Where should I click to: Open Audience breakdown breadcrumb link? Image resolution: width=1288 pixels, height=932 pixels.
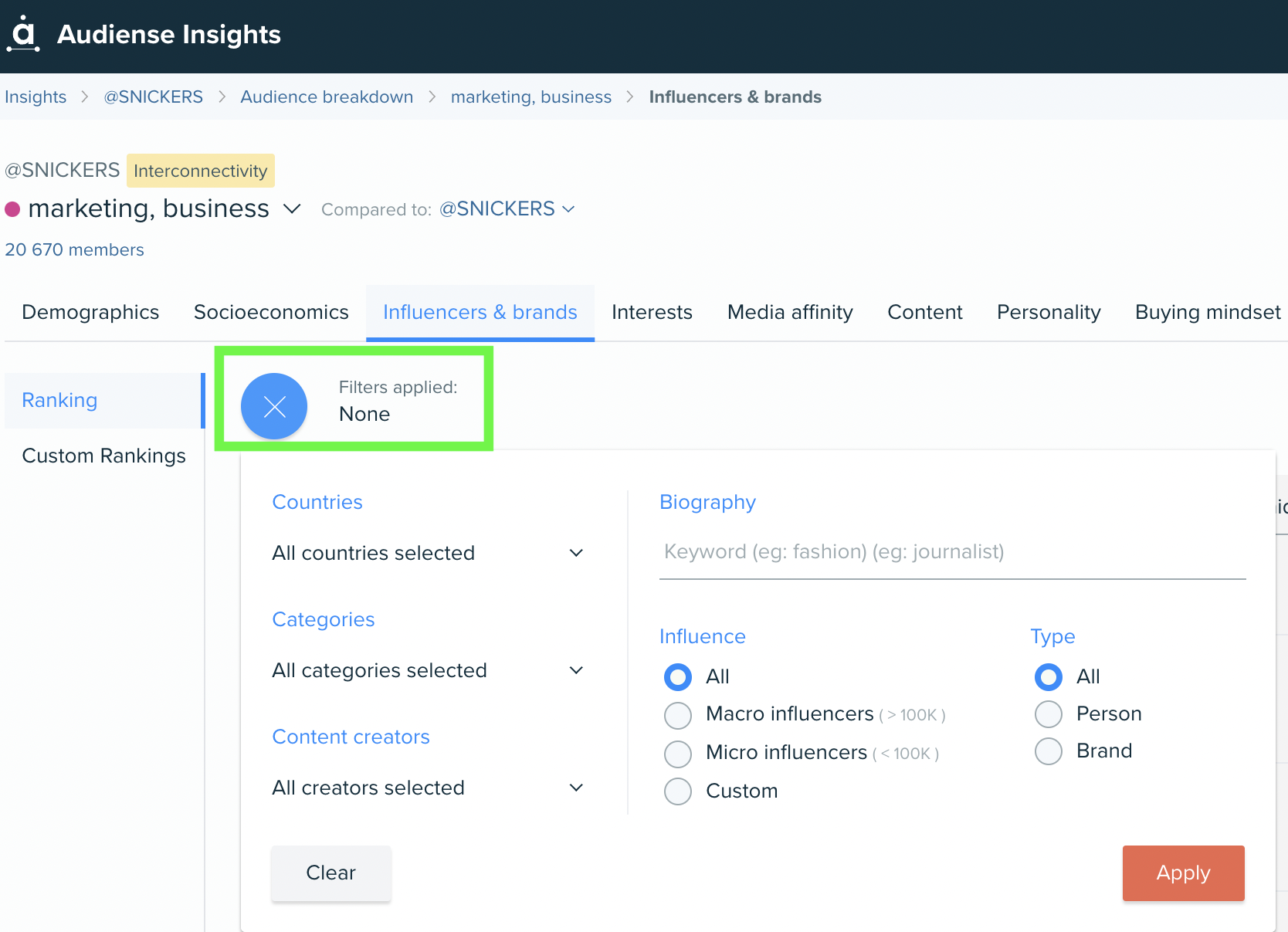coord(327,97)
